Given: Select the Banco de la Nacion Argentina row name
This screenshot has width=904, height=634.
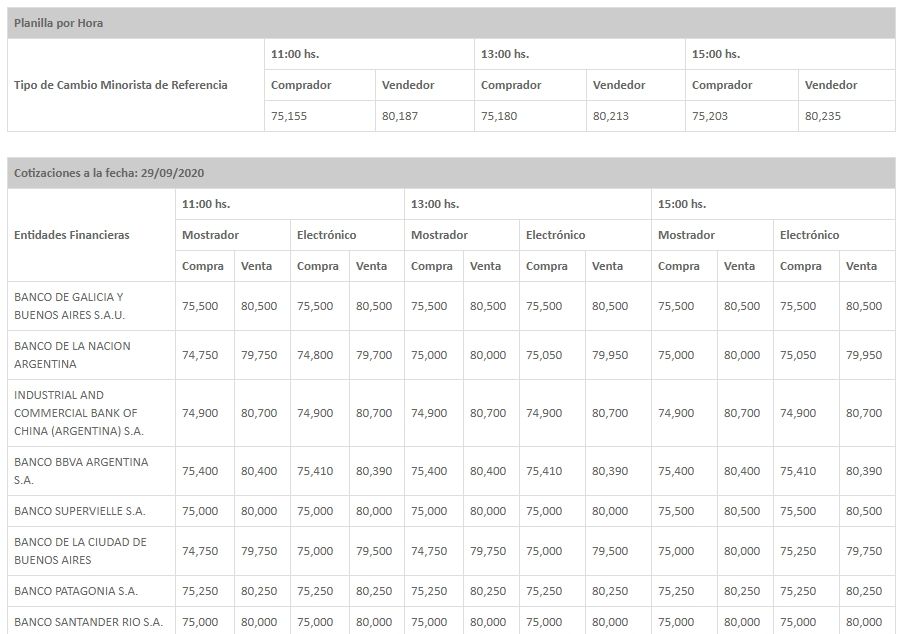Looking at the screenshot, I should (x=72, y=355).
